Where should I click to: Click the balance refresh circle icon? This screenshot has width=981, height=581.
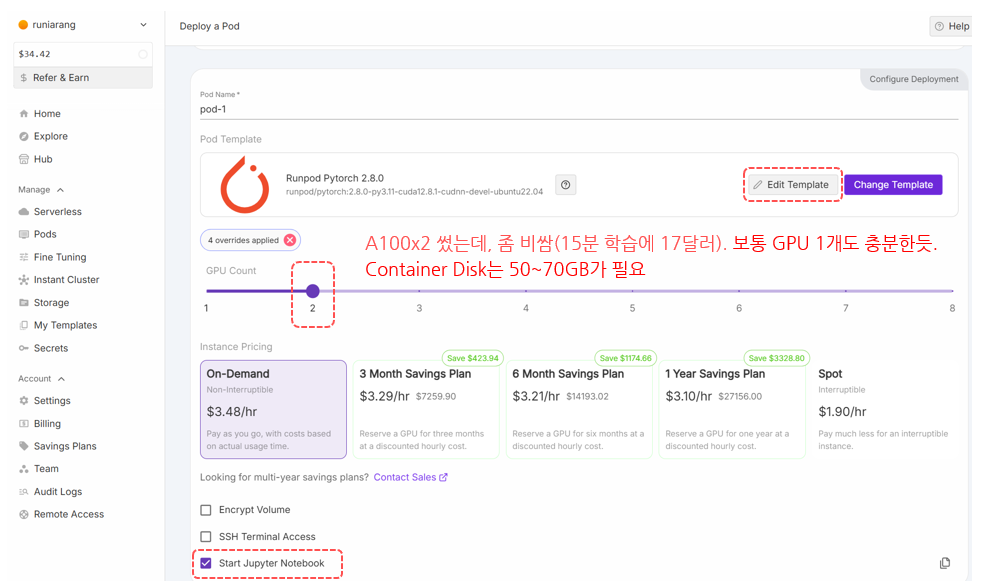coord(143,54)
